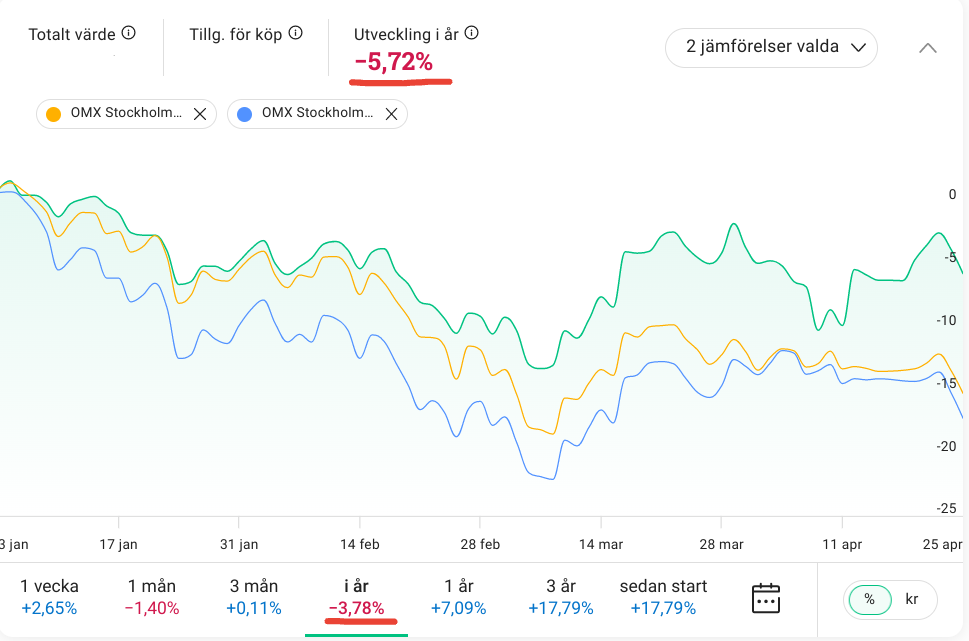Screen dimensions: 969x641
Task: Select the 1 vecka period tab
Action: click(49, 597)
